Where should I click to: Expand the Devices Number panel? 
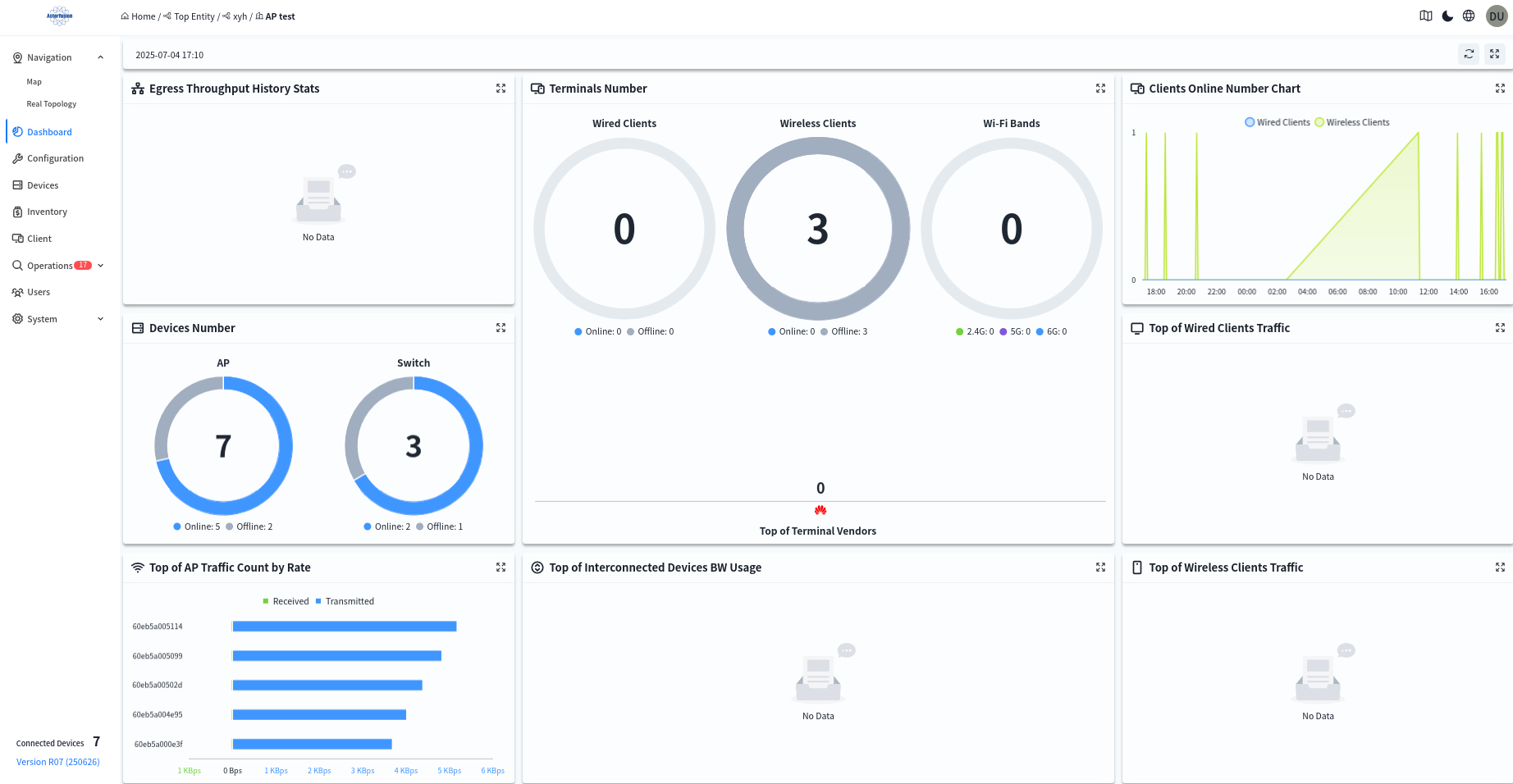coord(501,328)
